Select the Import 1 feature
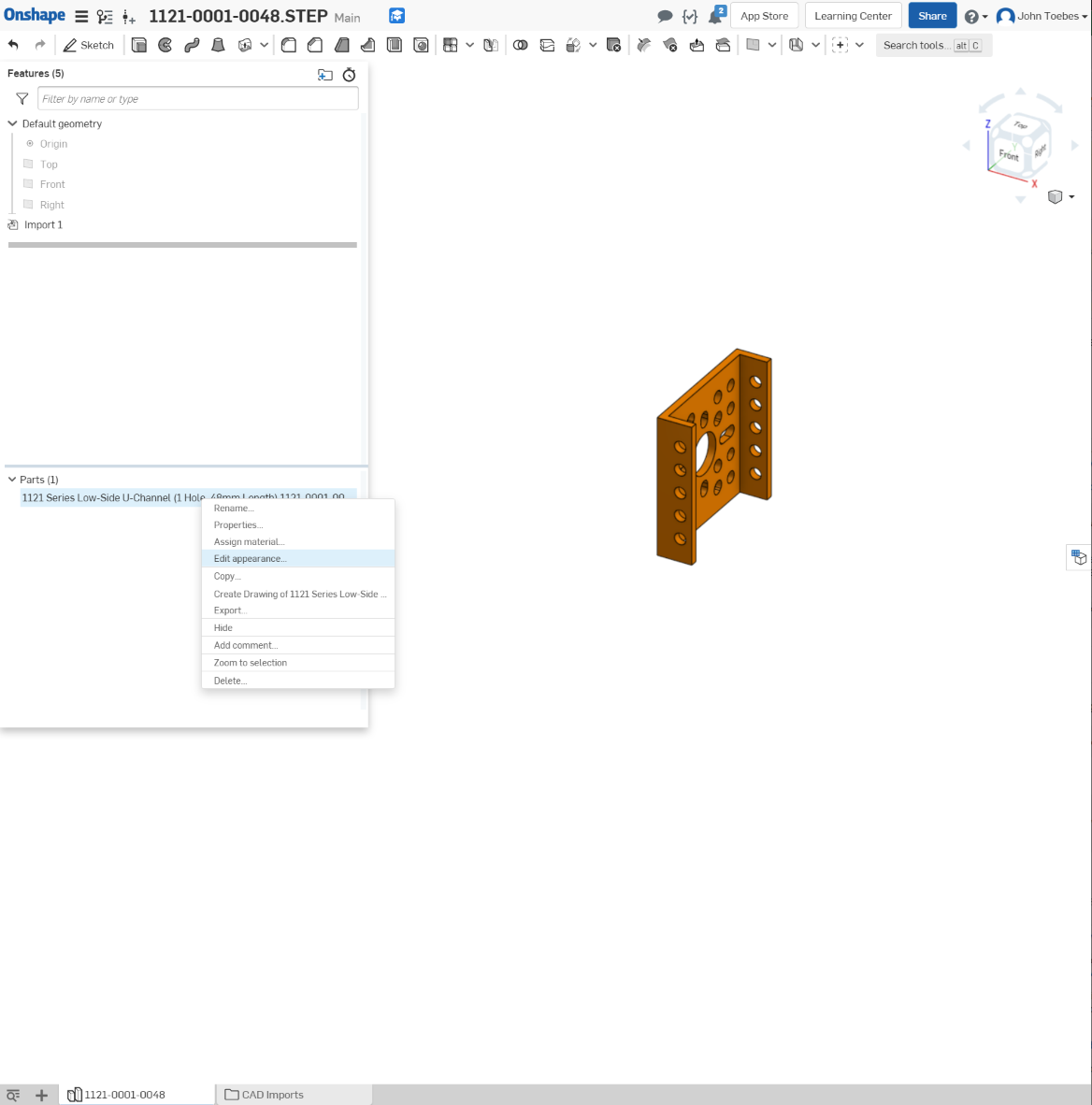 (x=44, y=224)
